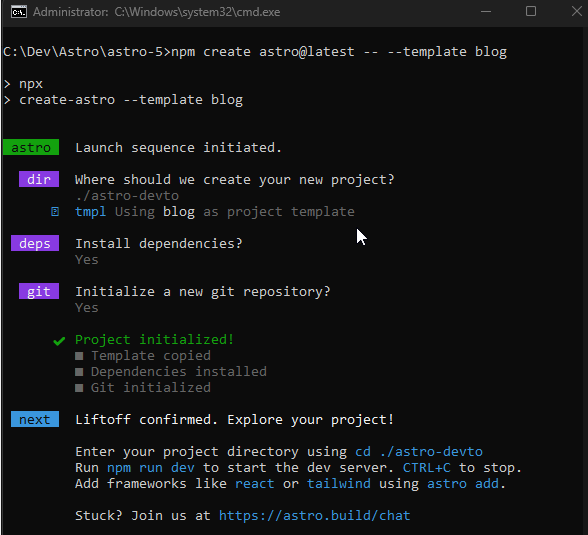Click the cmd.exe icon in the title bar
Screen dimensions: 588x535
click(19, 12)
